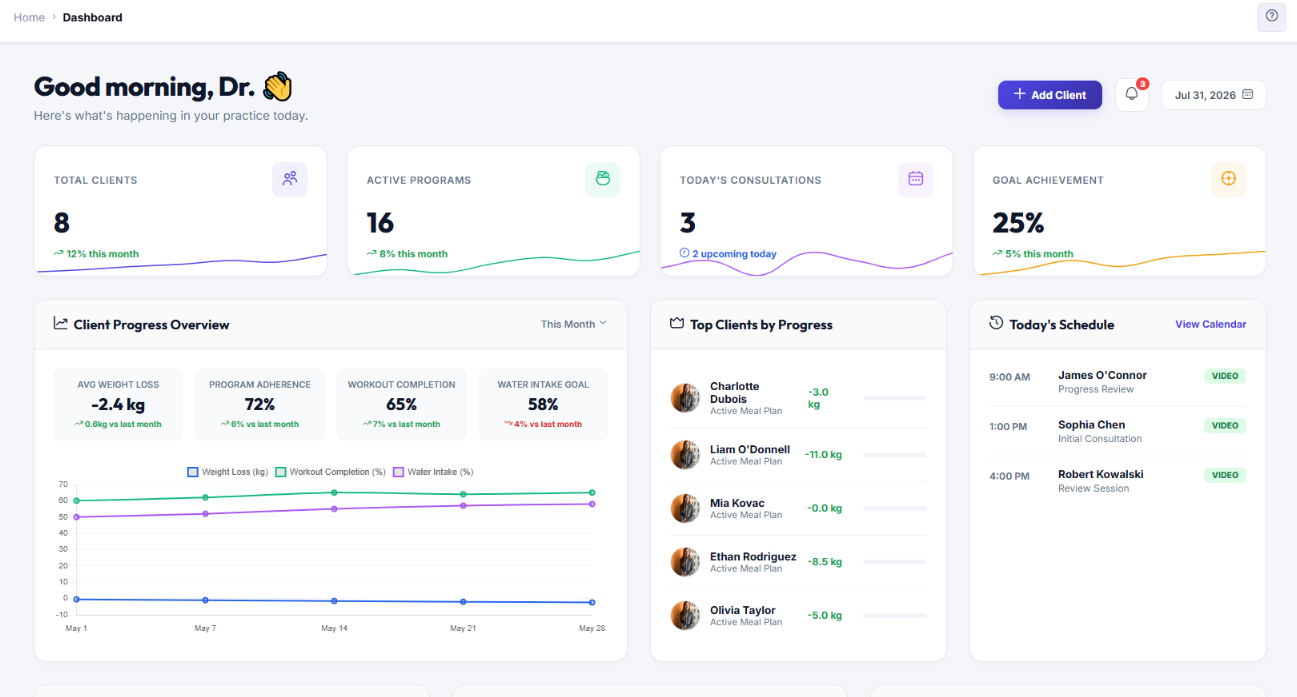Click the Olivia Taylor client name
Screen dimensions: 1297x697
tap(743, 610)
